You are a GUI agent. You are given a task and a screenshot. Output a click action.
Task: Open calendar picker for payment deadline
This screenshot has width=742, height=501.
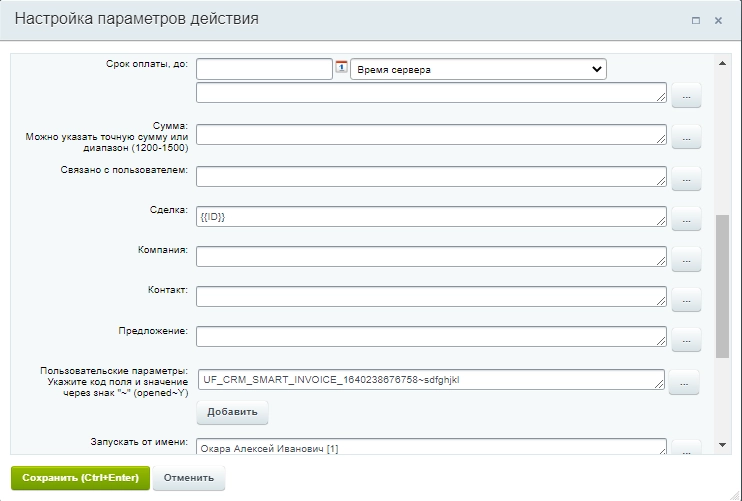point(341,68)
